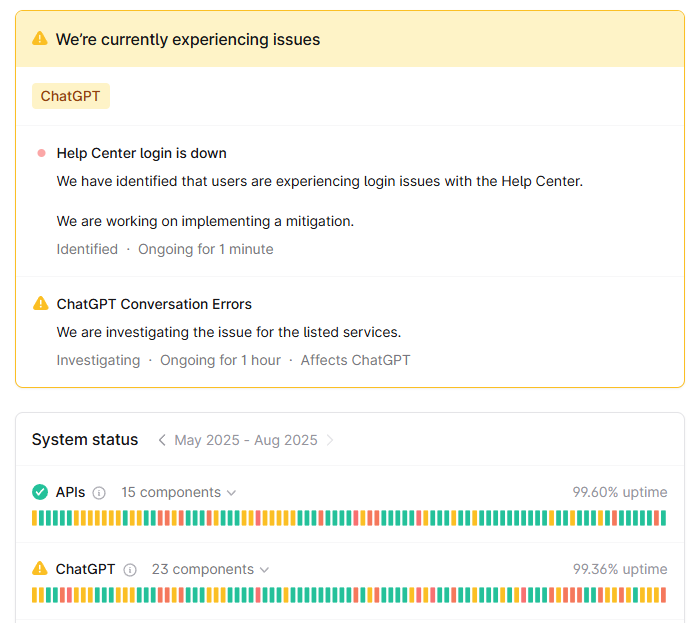Viewport: 690px width, 623px height.
Task: Open the Help Center login is down incident
Action: coord(141,153)
